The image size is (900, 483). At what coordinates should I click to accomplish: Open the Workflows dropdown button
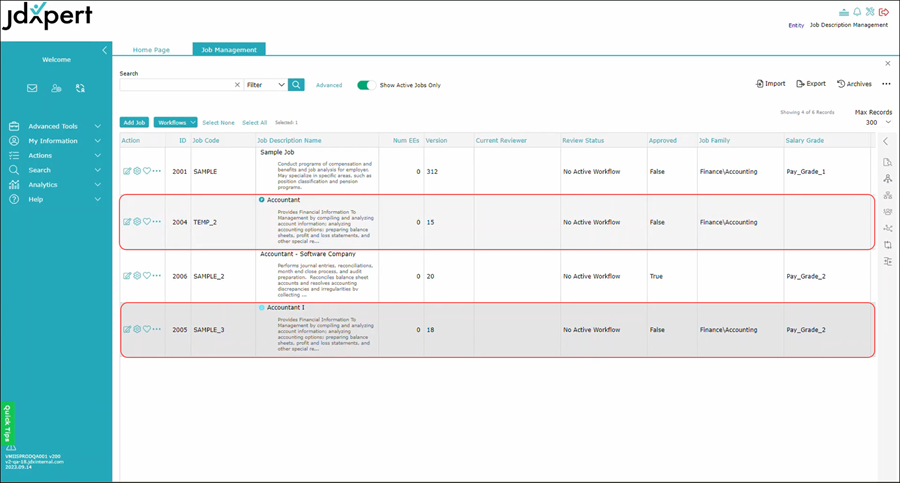click(176, 122)
